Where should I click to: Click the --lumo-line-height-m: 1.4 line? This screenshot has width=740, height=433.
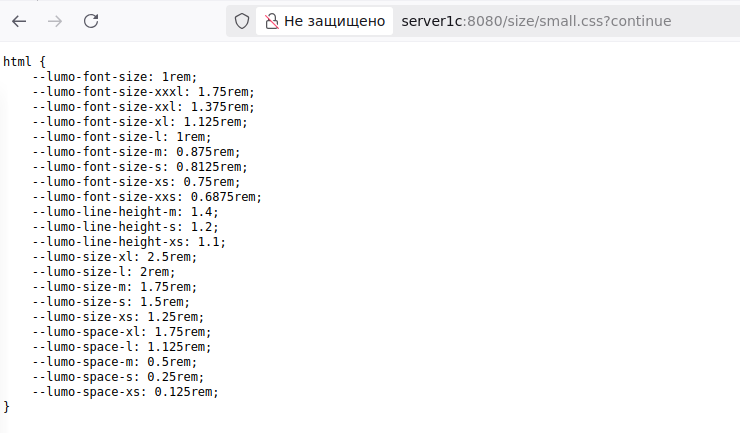click(x=126, y=212)
